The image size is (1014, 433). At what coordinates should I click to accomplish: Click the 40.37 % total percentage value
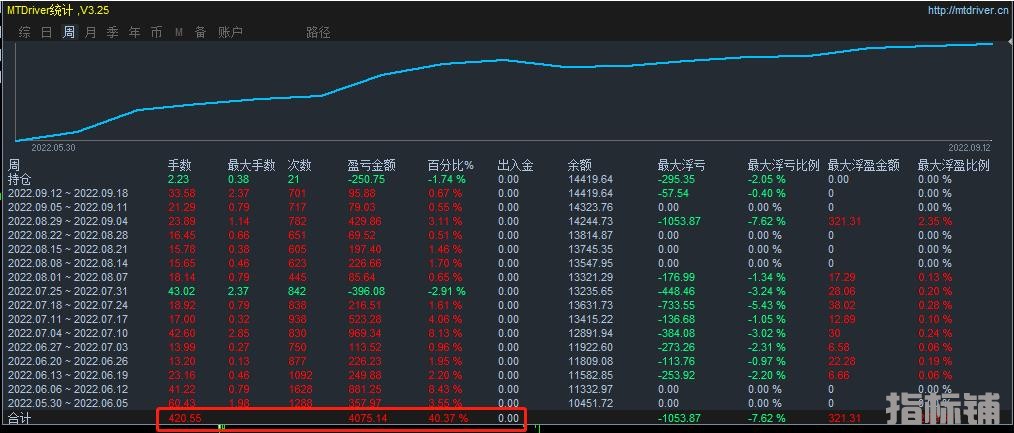(448, 418)
